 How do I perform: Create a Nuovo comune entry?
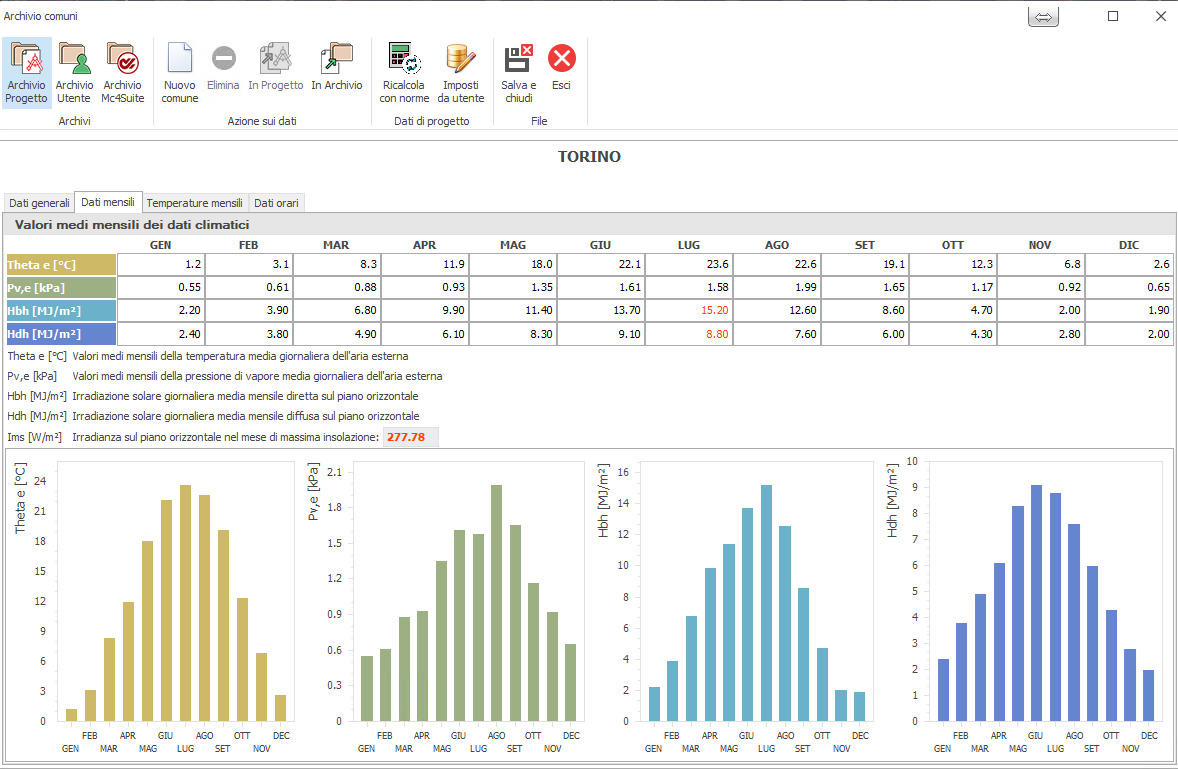(180, 72)
